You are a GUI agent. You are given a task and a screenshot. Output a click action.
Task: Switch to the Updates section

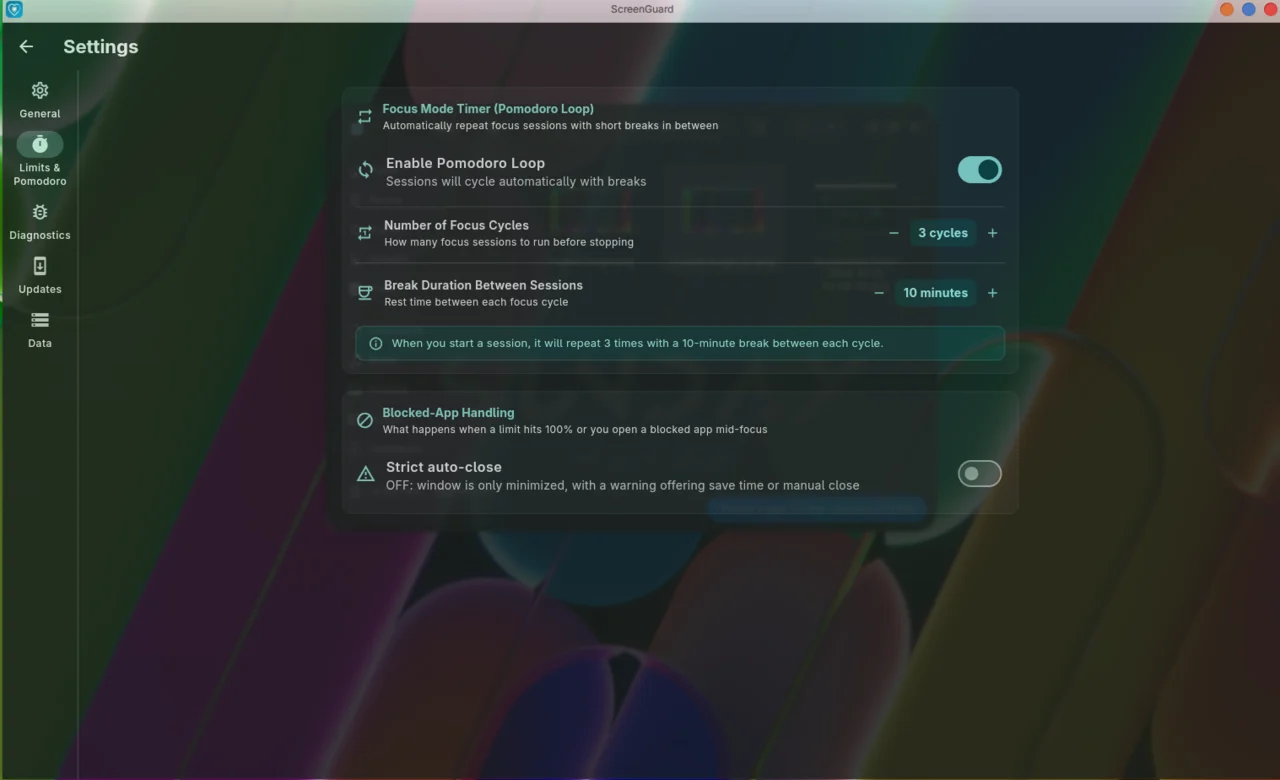point(40,276)
